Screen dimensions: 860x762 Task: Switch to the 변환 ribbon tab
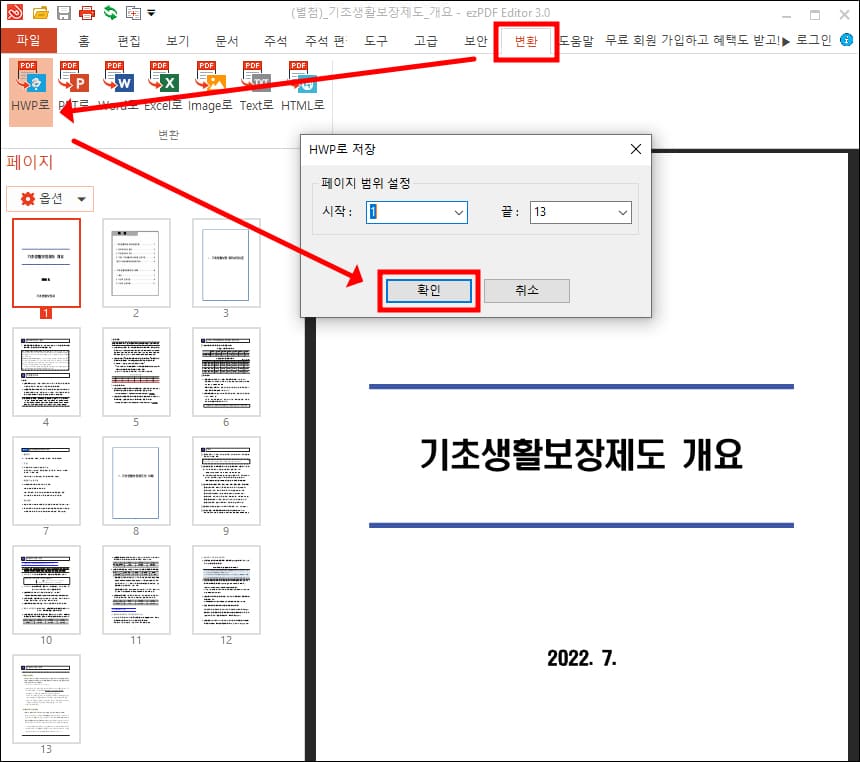[525, 42]
